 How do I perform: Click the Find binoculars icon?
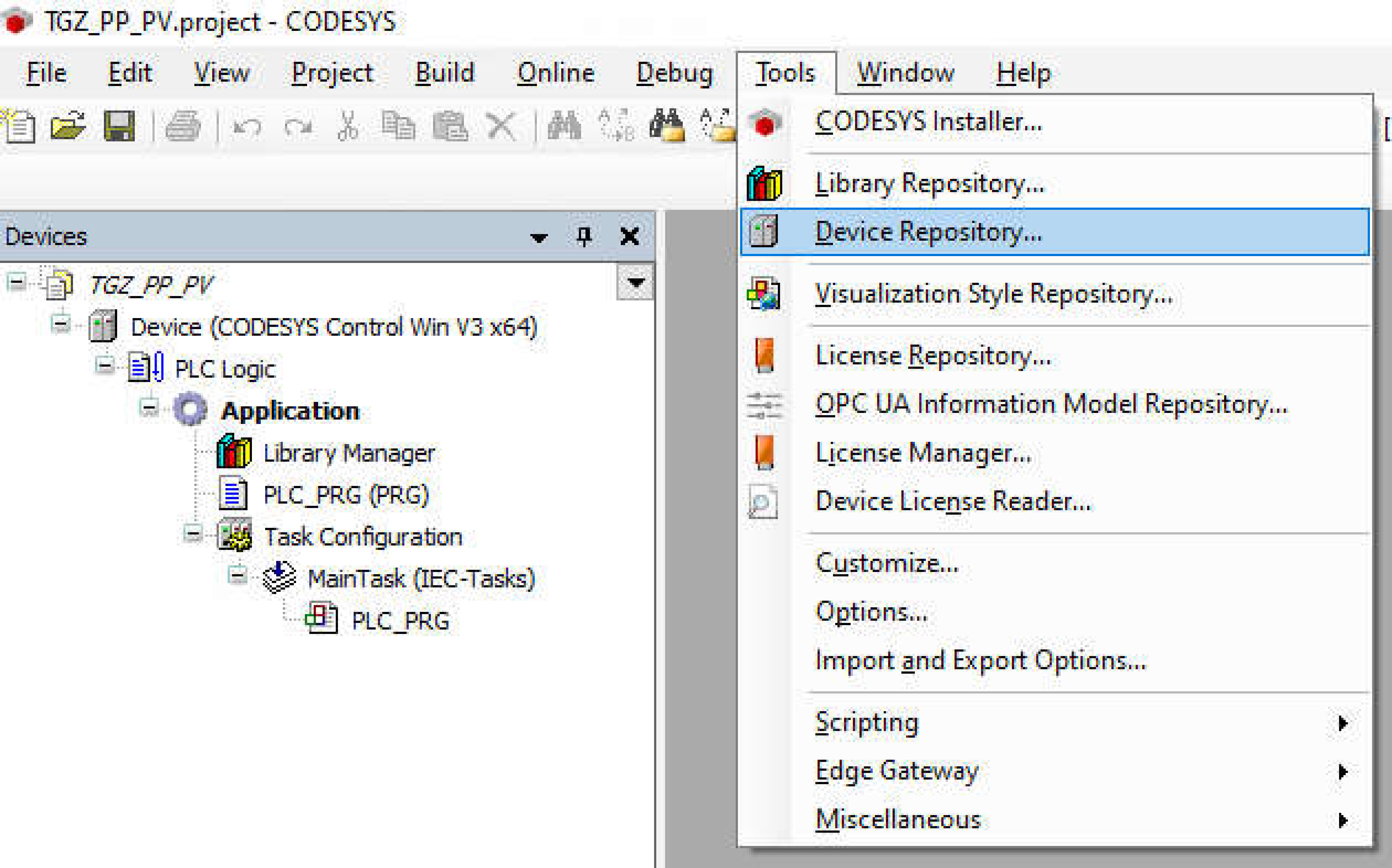tap(564, 125)
